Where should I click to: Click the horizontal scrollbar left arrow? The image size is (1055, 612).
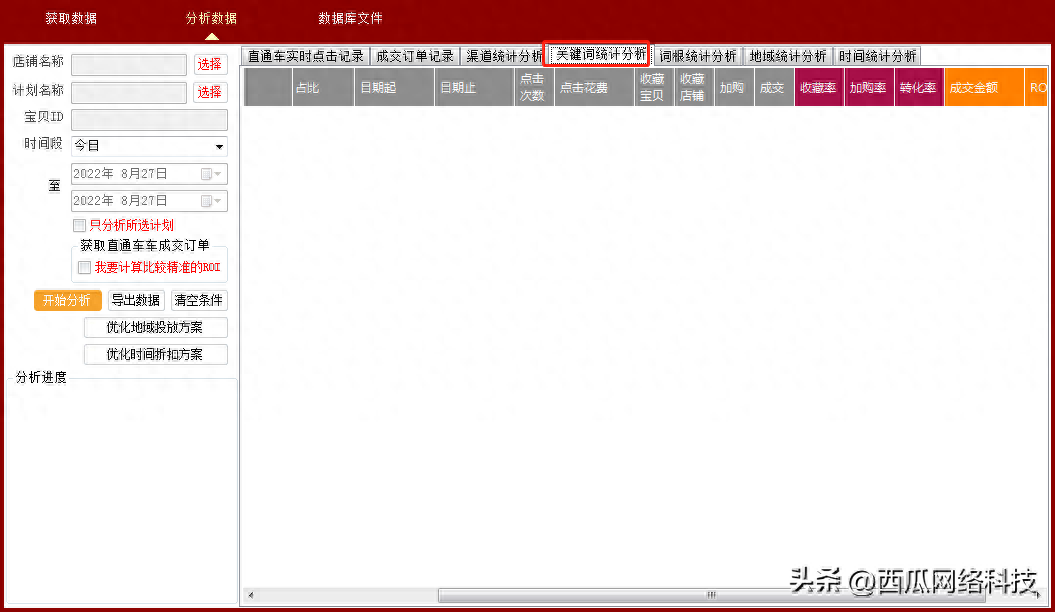tap(250, 595)
